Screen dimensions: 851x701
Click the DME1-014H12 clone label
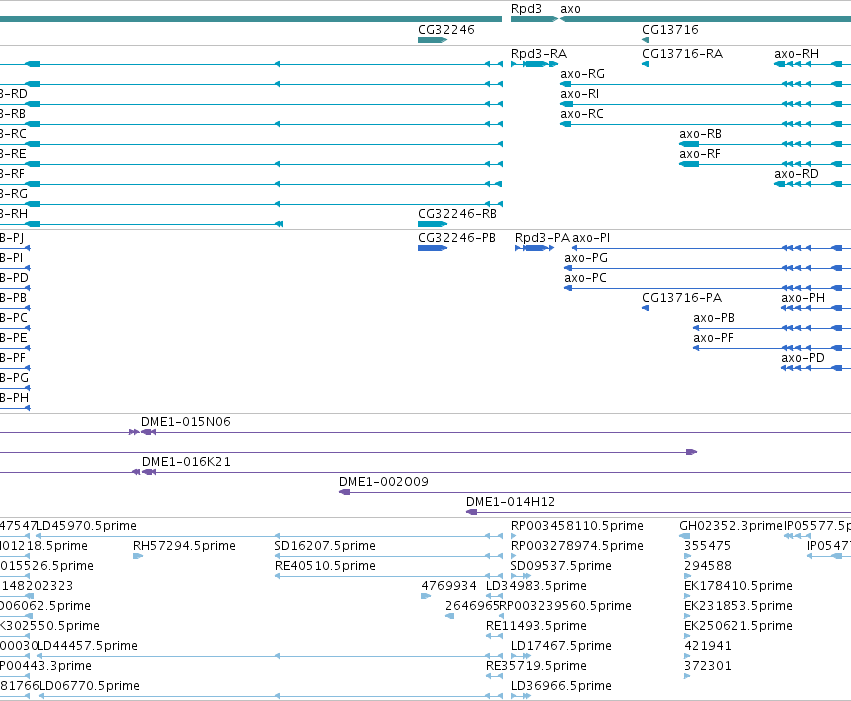coord(510,502)
